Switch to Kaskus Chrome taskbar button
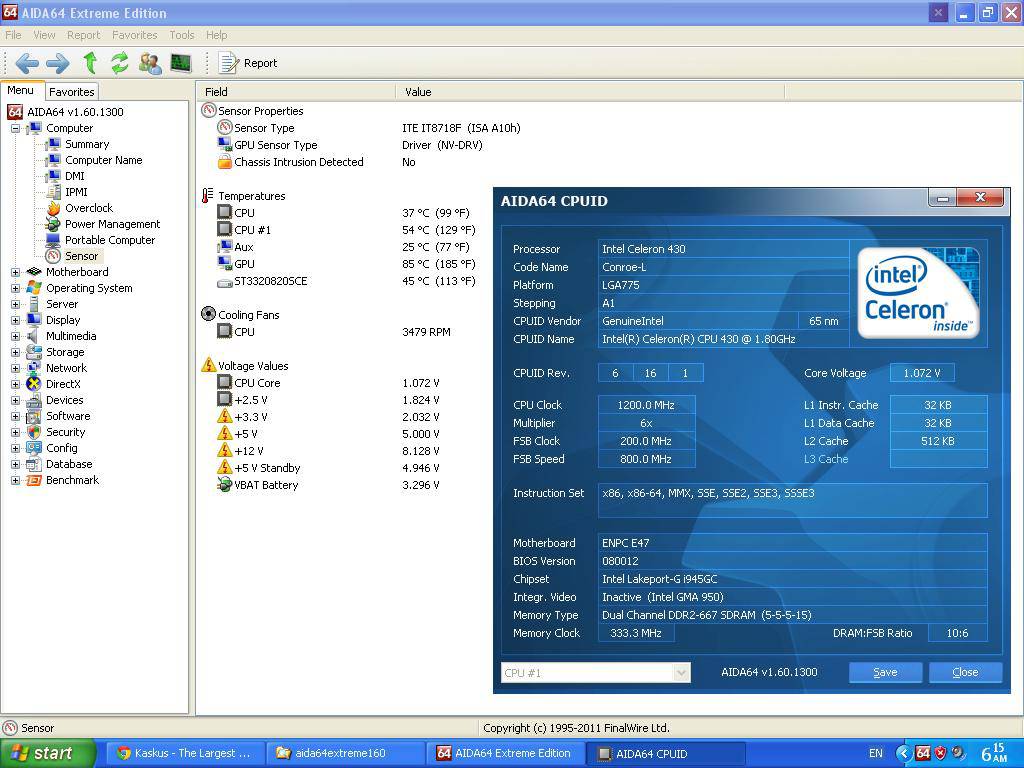Image resolution: width=1024 pixels, height=768 pixels. 184,753
